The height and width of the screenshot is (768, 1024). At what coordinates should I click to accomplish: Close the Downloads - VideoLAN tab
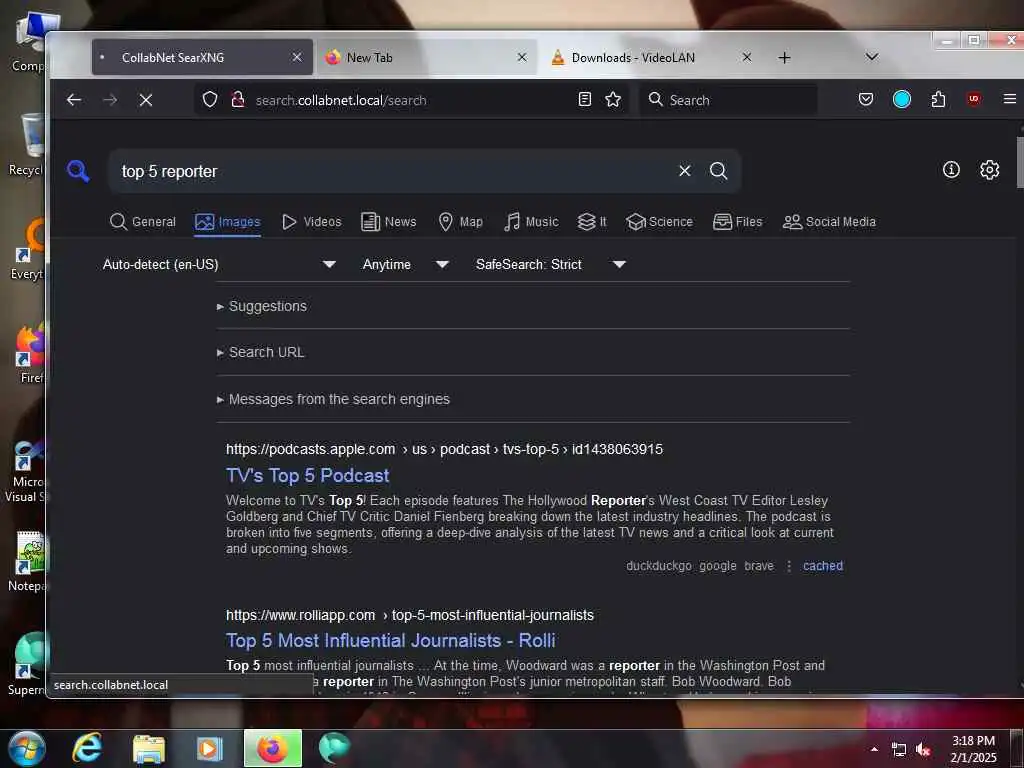(x=747, y=57)
